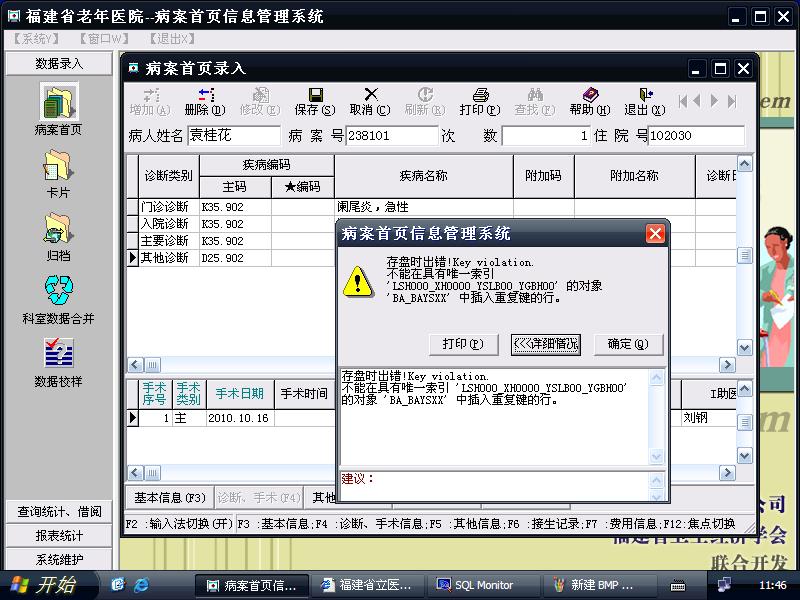Viewport: 800px width, 600px height.
Task: Close the error dialog with red X
Action: tap(655, 234)
